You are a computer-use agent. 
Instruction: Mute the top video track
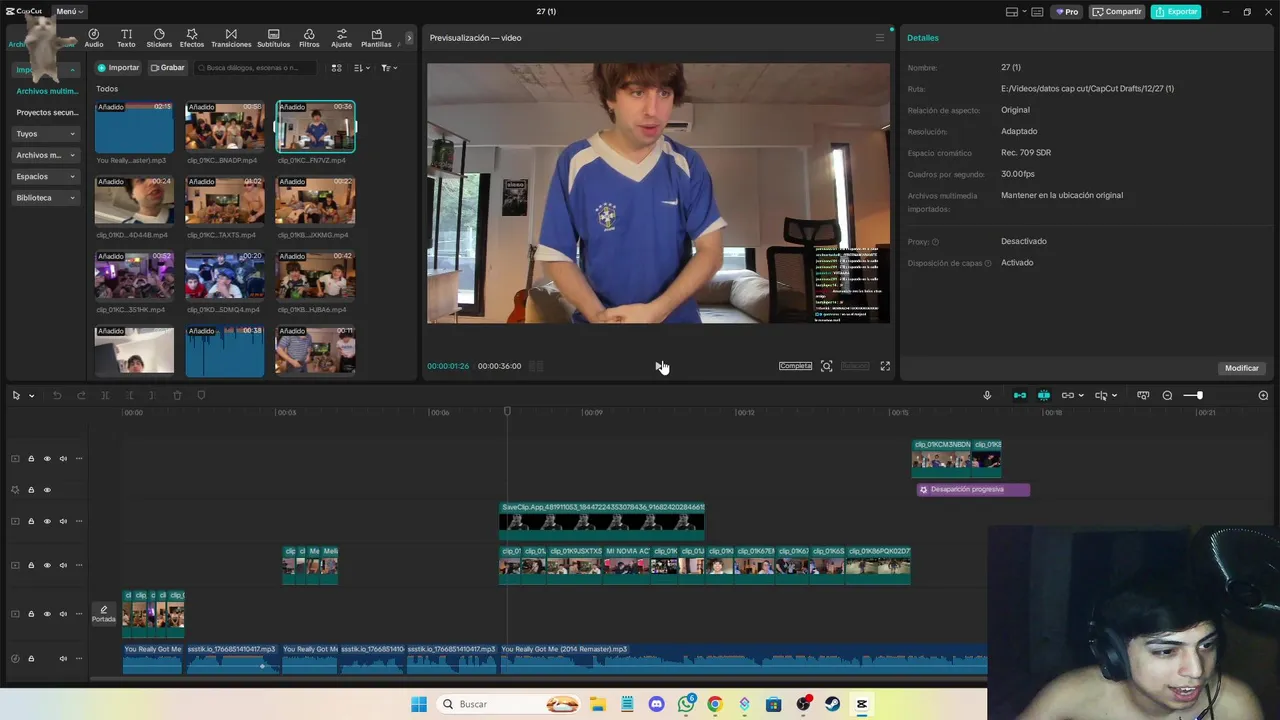[x=63, y=459]
